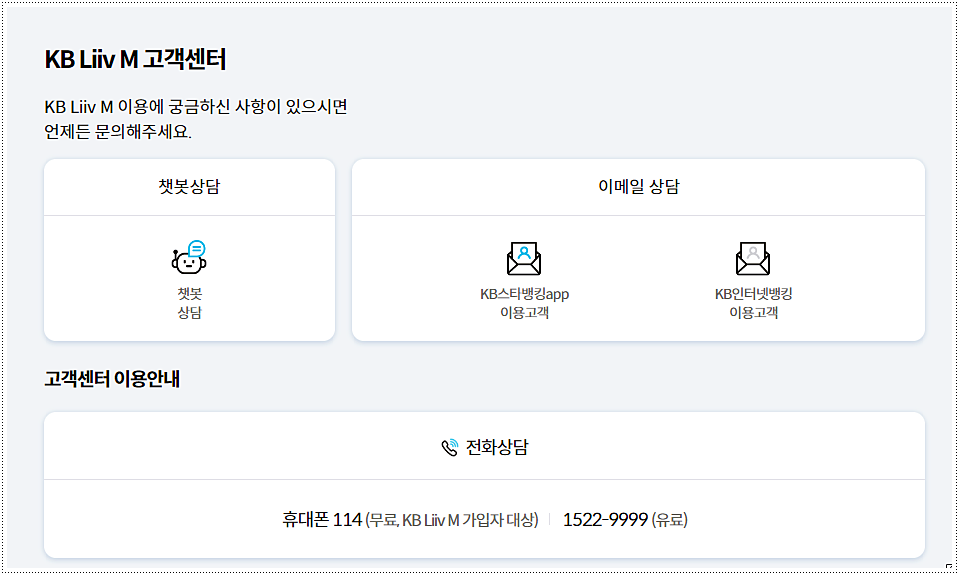Click the 이메일 상담 card header
The width and height of the screenshot is (959, 575).
[x=639, y=187]
